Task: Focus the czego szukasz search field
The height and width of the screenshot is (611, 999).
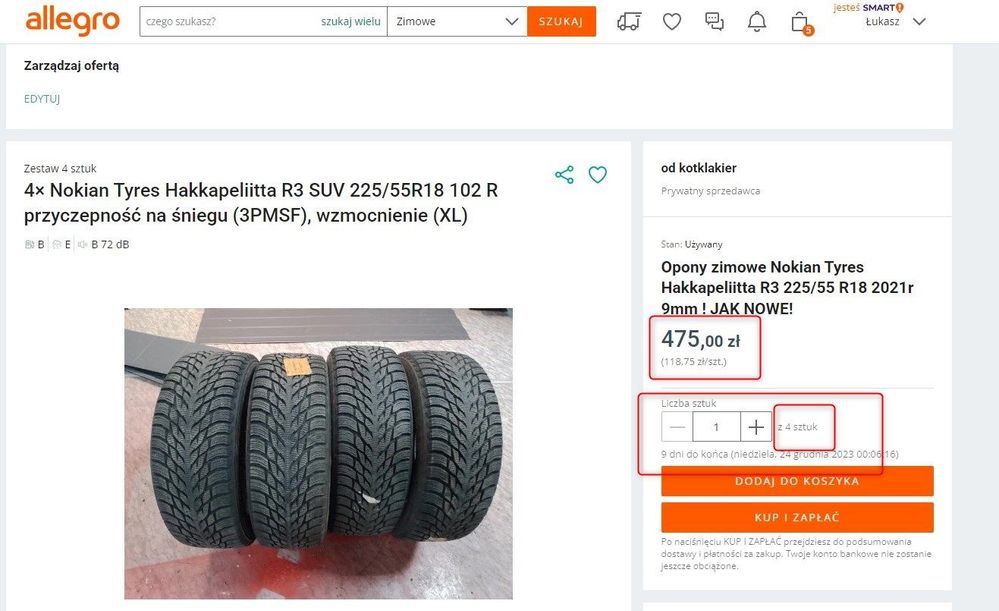Action: coord(229,22)
